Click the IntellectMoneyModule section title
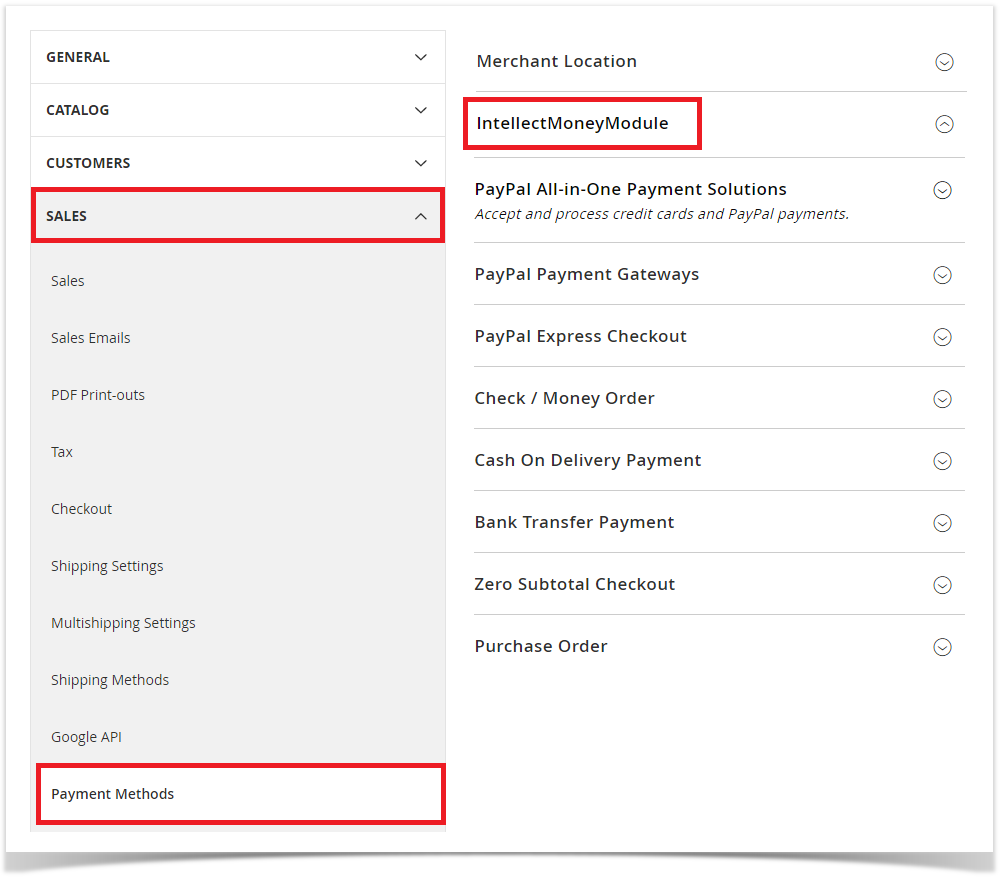The image size is (1007, 881). (572, 123)
